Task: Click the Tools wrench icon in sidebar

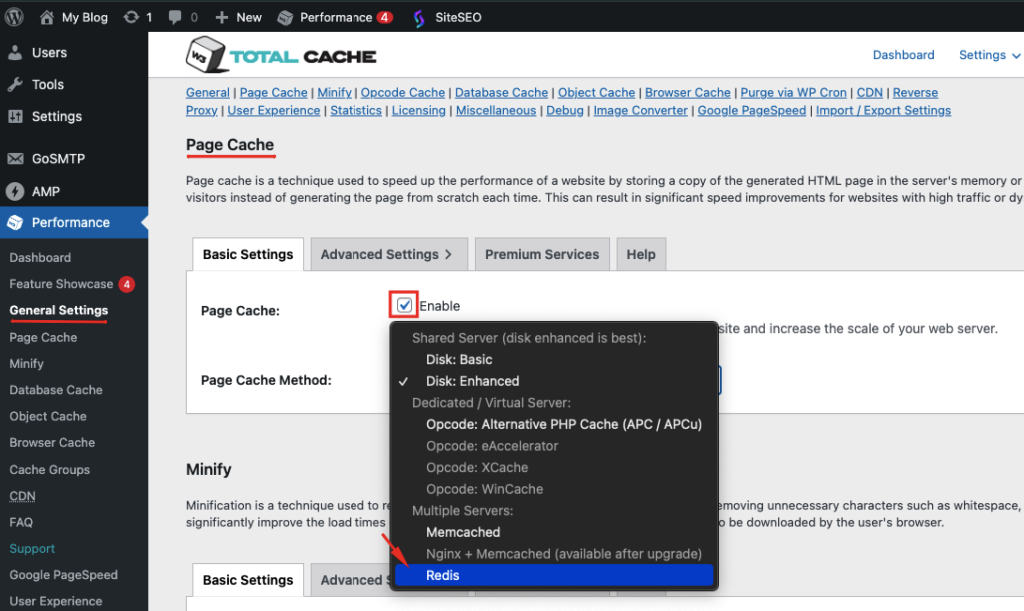Action: point(15,85)
